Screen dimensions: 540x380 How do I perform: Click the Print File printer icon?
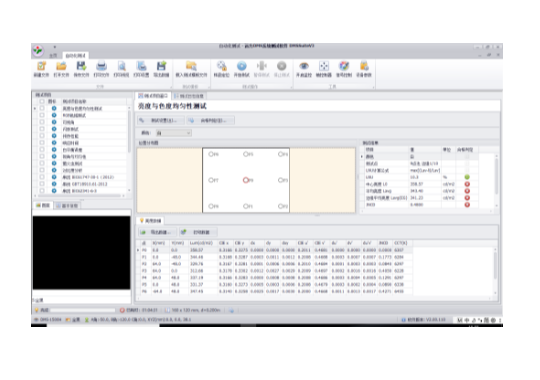tap(101, 66)
